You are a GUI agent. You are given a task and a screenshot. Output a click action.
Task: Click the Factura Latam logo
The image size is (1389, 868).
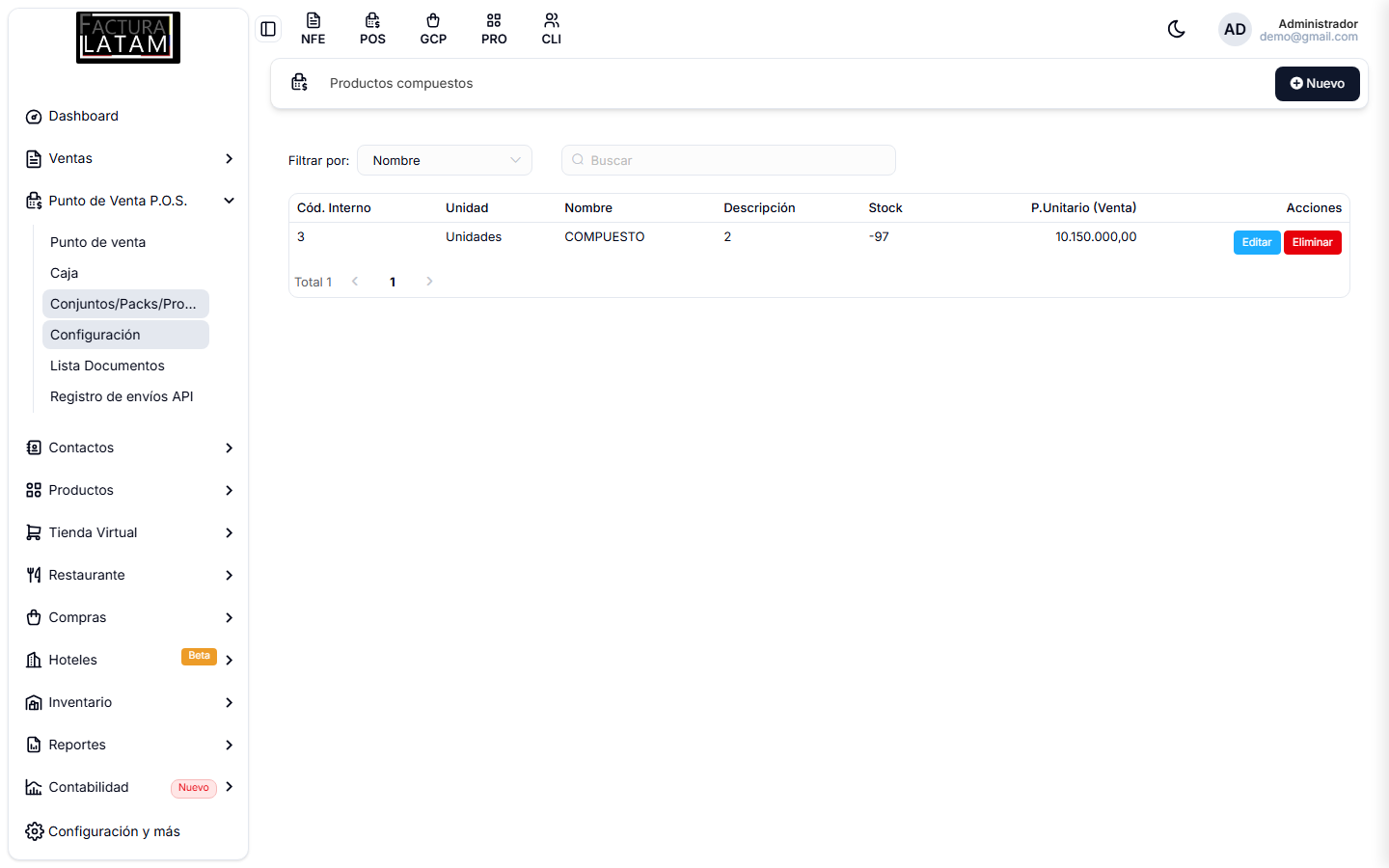click(128, 38)
